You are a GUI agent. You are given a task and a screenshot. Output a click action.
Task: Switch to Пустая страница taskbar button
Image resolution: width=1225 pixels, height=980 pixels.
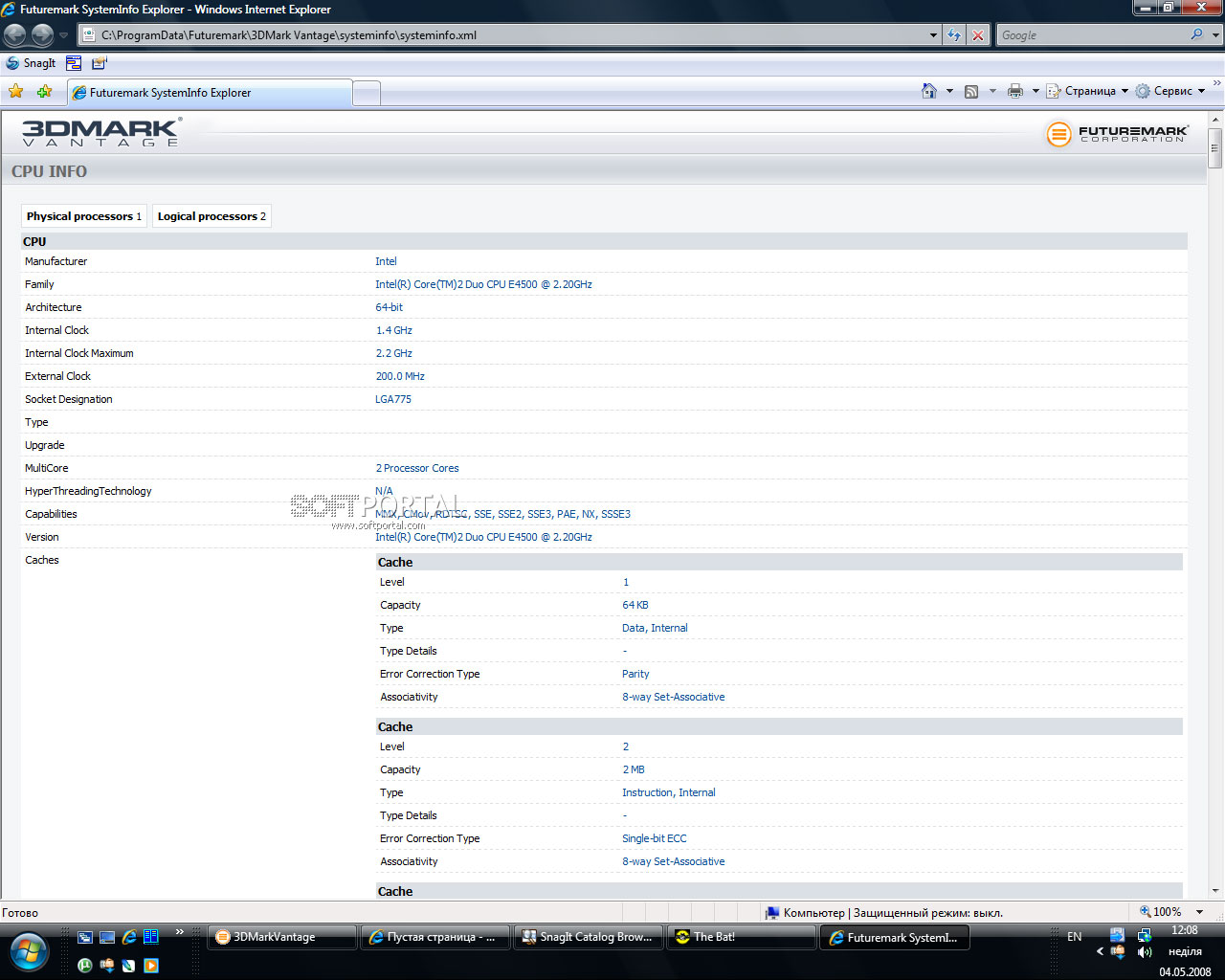point(435,937)
